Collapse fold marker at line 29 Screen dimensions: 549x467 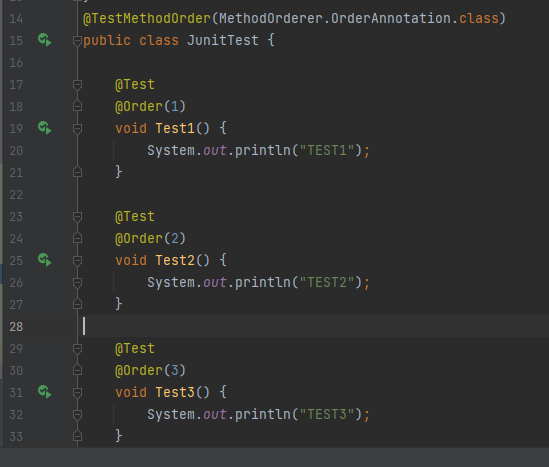click(77, 349)
